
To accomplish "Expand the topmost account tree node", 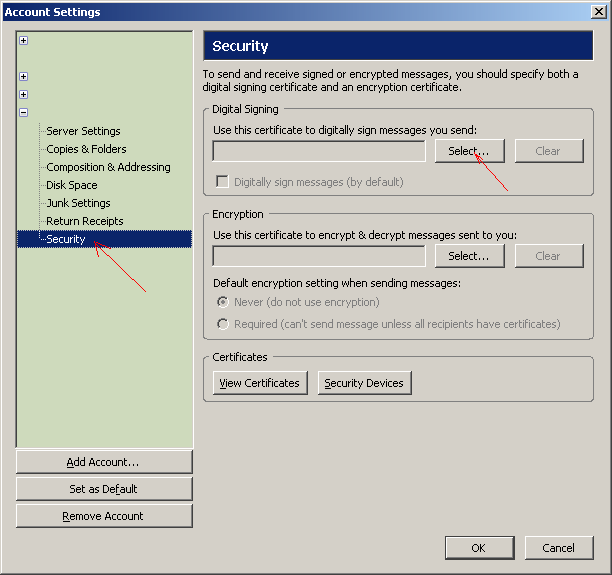I will pyautogui.click(x=23, y=41).
